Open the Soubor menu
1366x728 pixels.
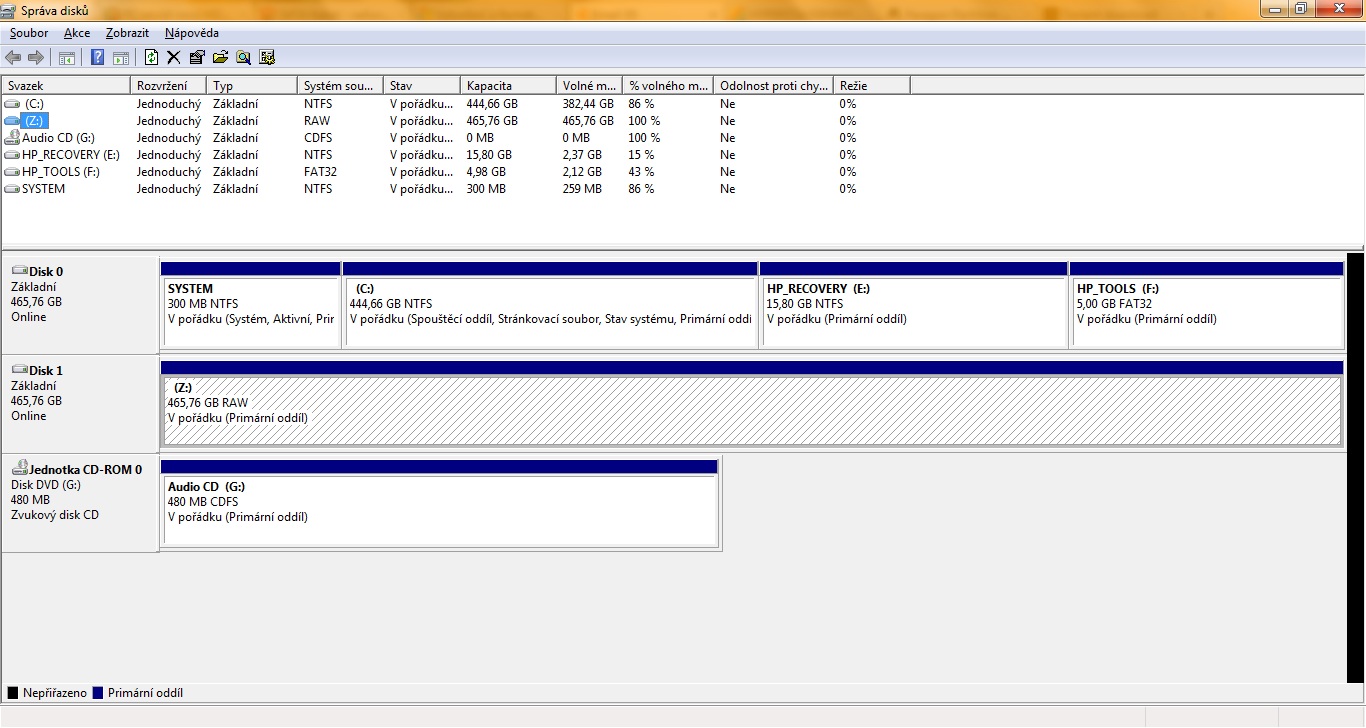coord(29,33)
